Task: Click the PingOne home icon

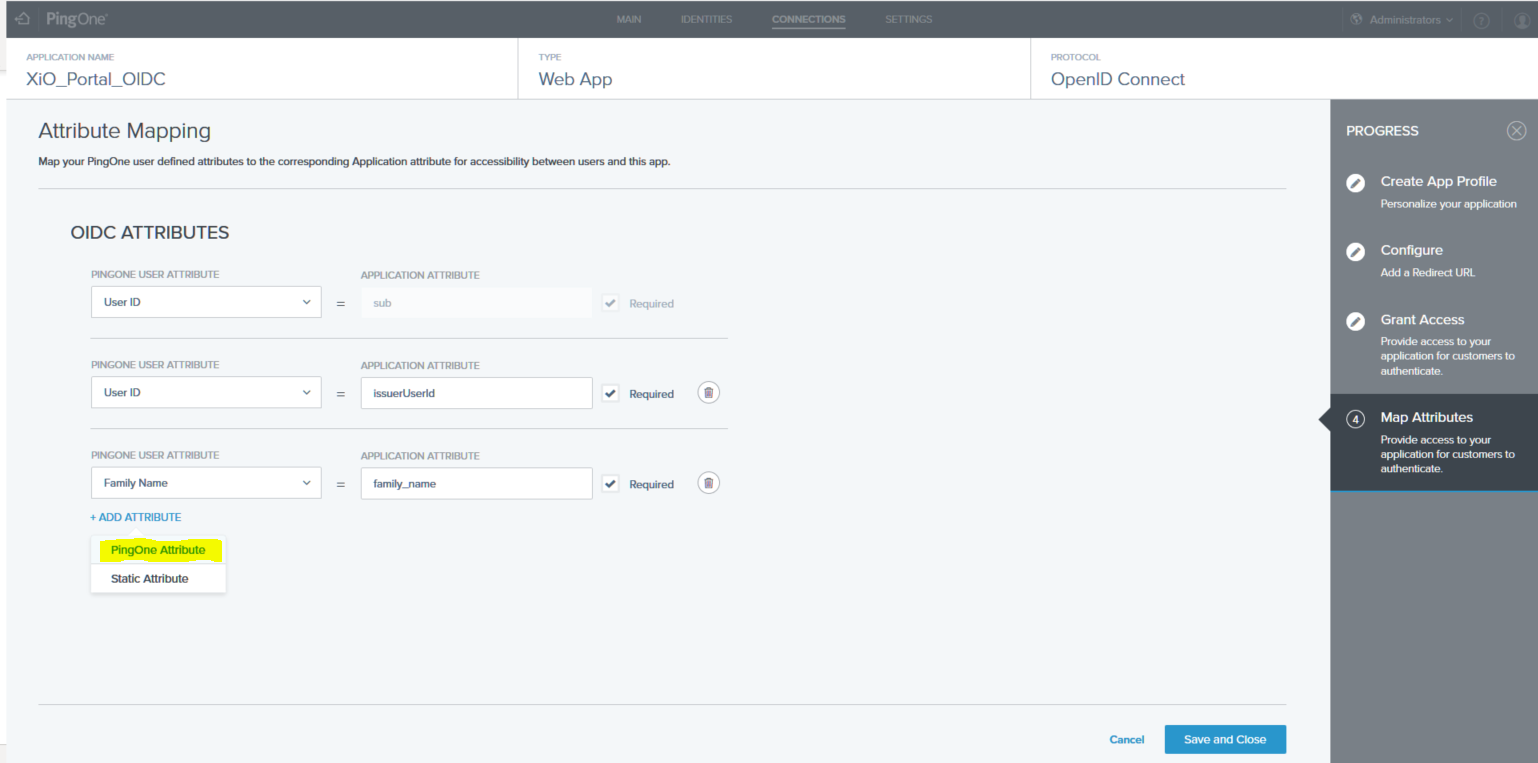Action: (x=22, y=18)
